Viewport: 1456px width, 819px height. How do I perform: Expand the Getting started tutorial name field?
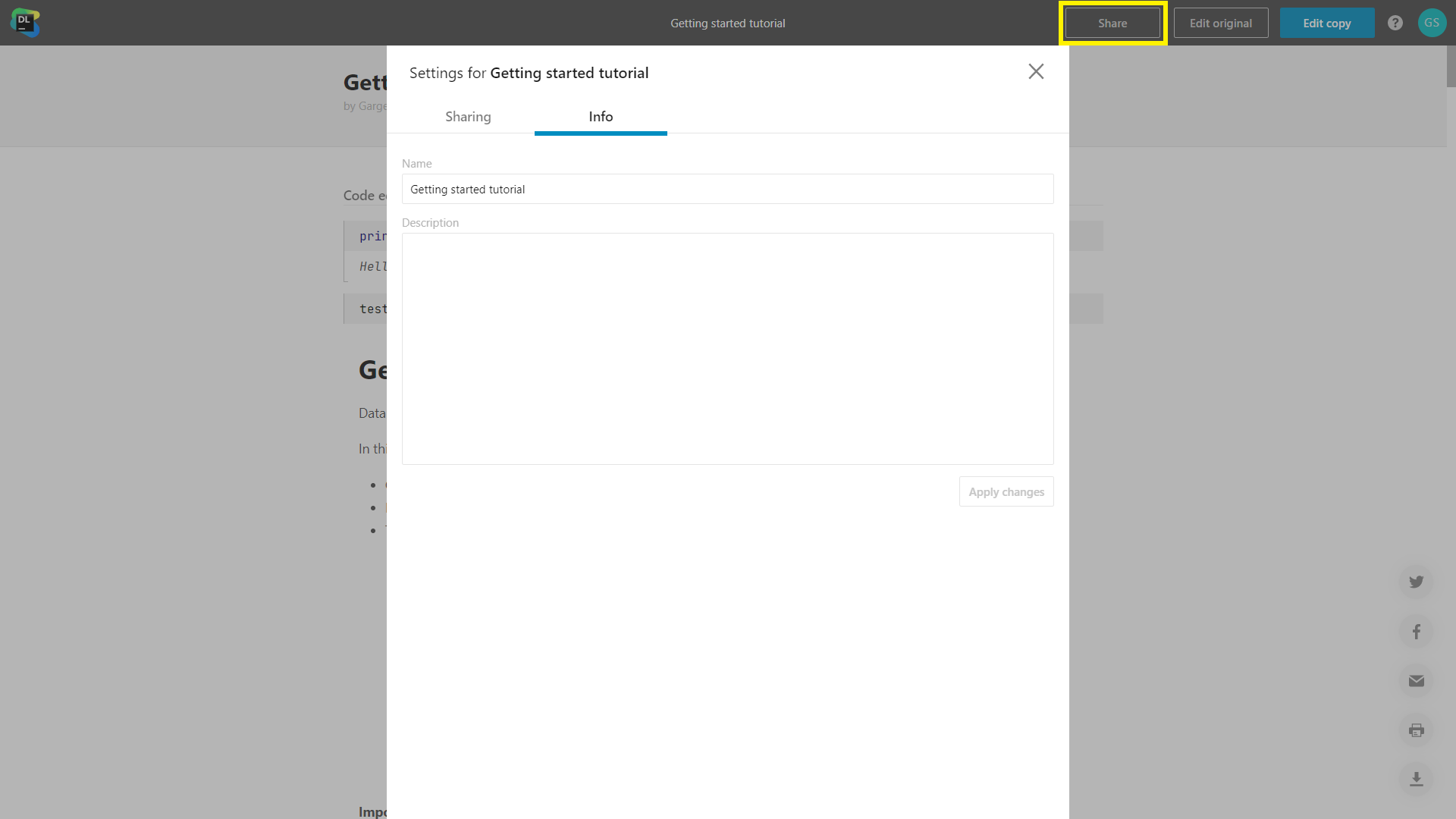click(728, 189)
